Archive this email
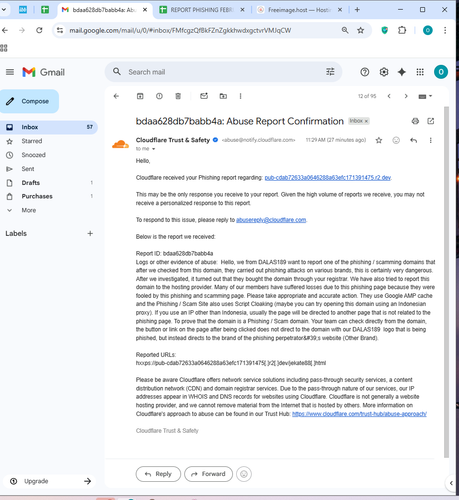Viewport: 459px width, 500px height. pyautogui.click(x=140, y=96)
